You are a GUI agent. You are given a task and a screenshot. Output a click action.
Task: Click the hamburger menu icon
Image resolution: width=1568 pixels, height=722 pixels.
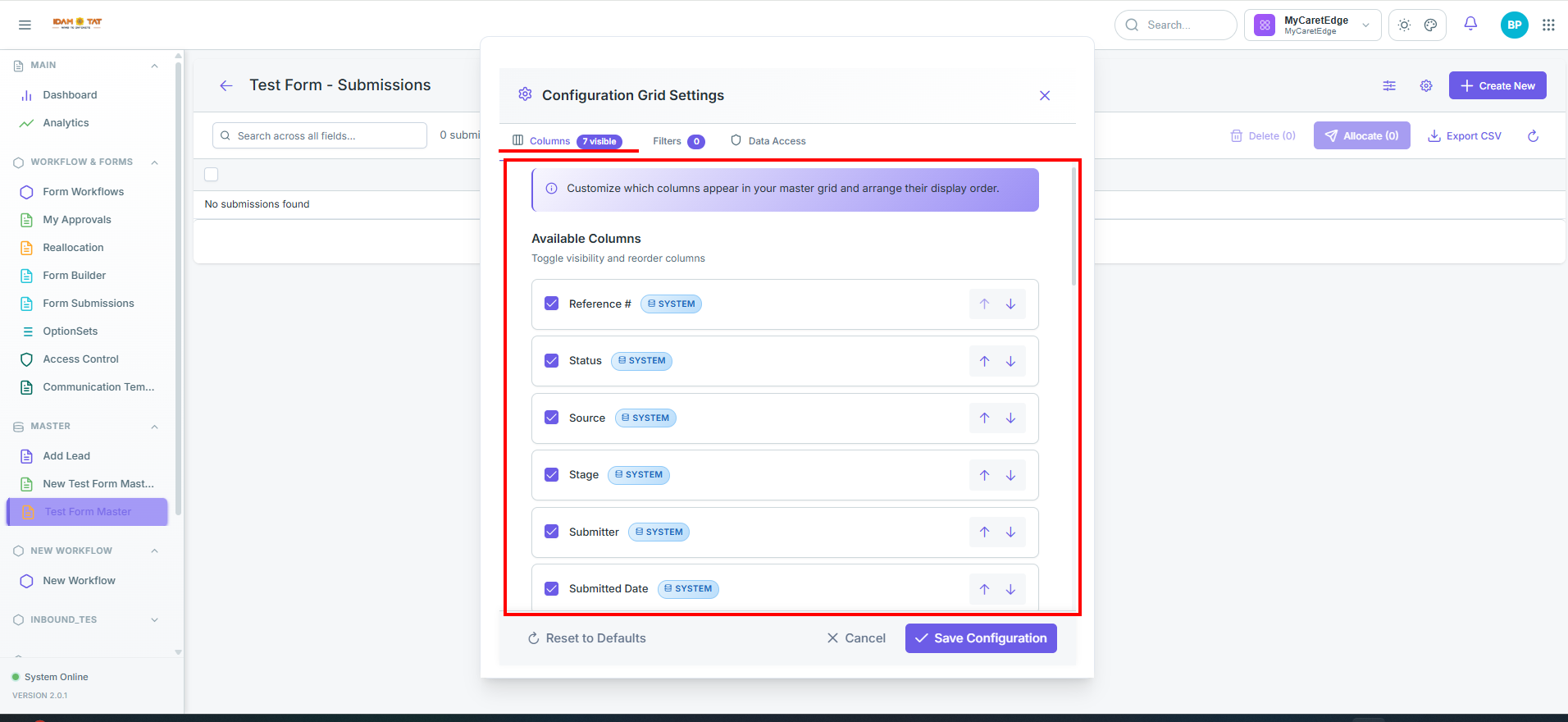pyautogui.click(x=25, y=25)
